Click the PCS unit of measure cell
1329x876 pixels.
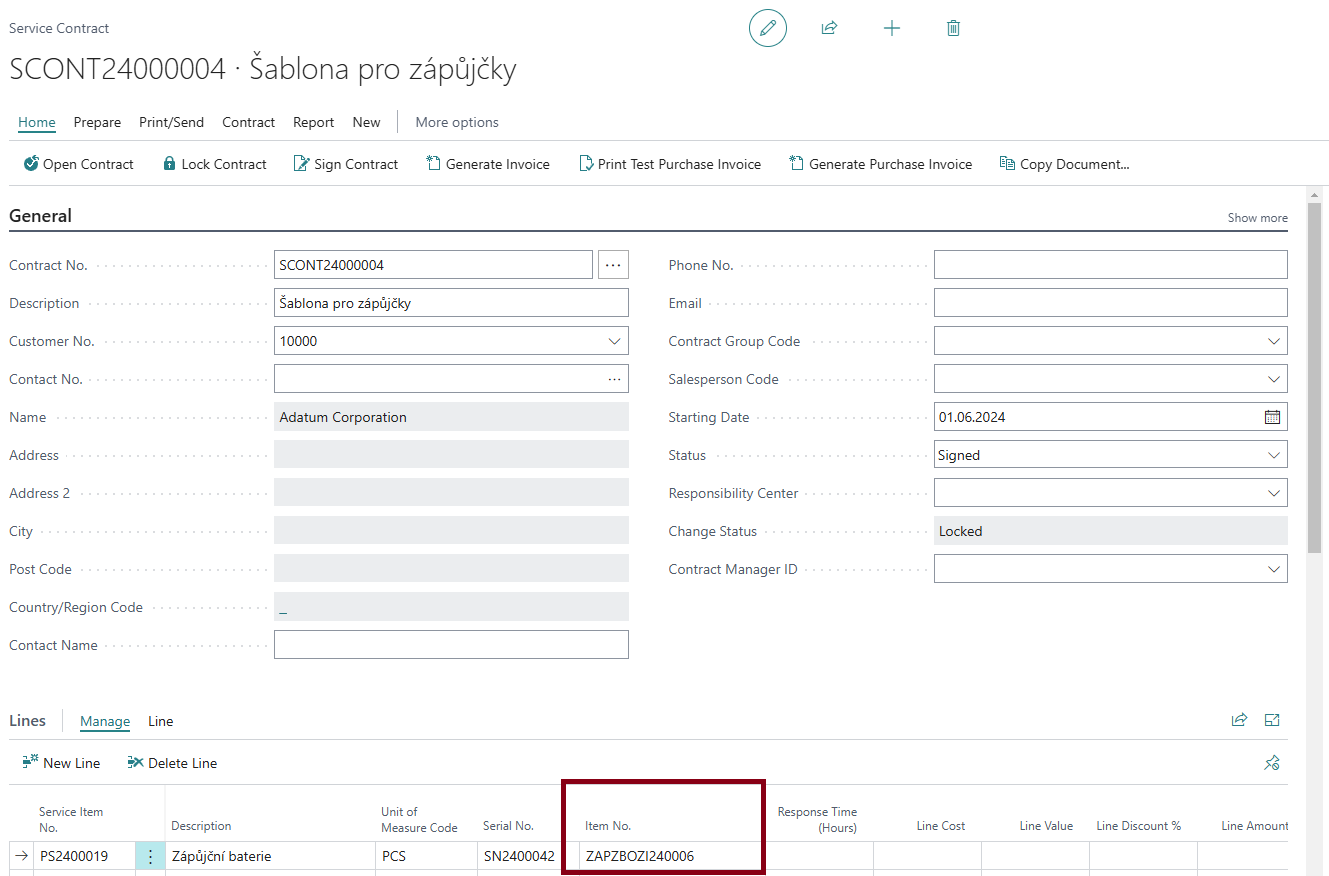point(425,856)
